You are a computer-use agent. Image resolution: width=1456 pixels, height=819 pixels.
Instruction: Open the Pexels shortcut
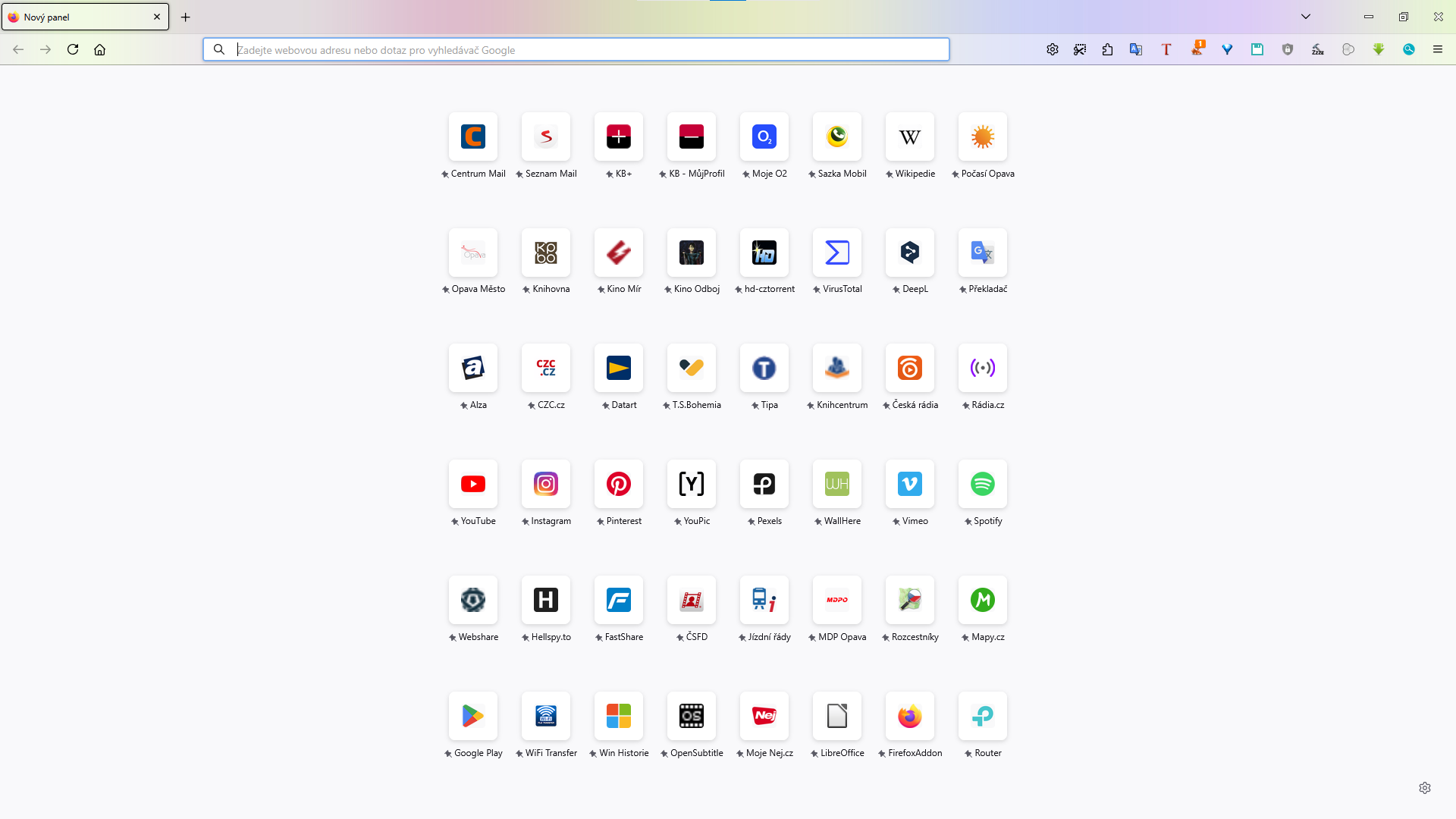(x=764, y=485)
